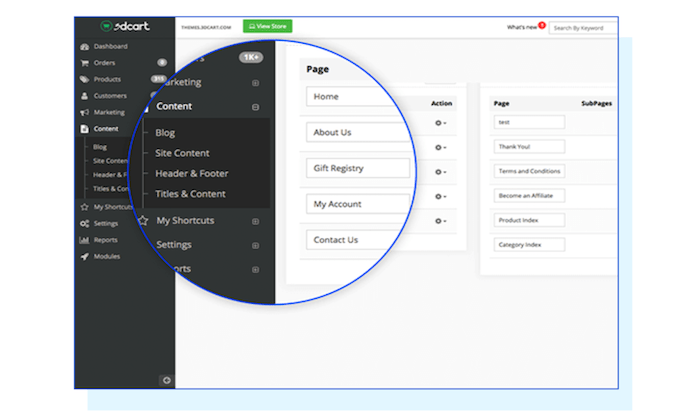Click the red notification badge
Screen dimensions: 700x420
[x=542, y=25]
